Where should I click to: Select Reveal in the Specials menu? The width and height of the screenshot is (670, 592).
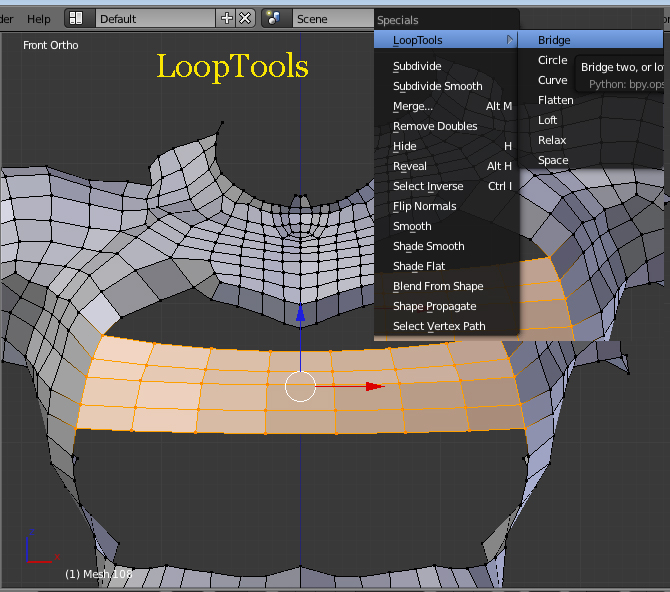[x=446, y=166]
